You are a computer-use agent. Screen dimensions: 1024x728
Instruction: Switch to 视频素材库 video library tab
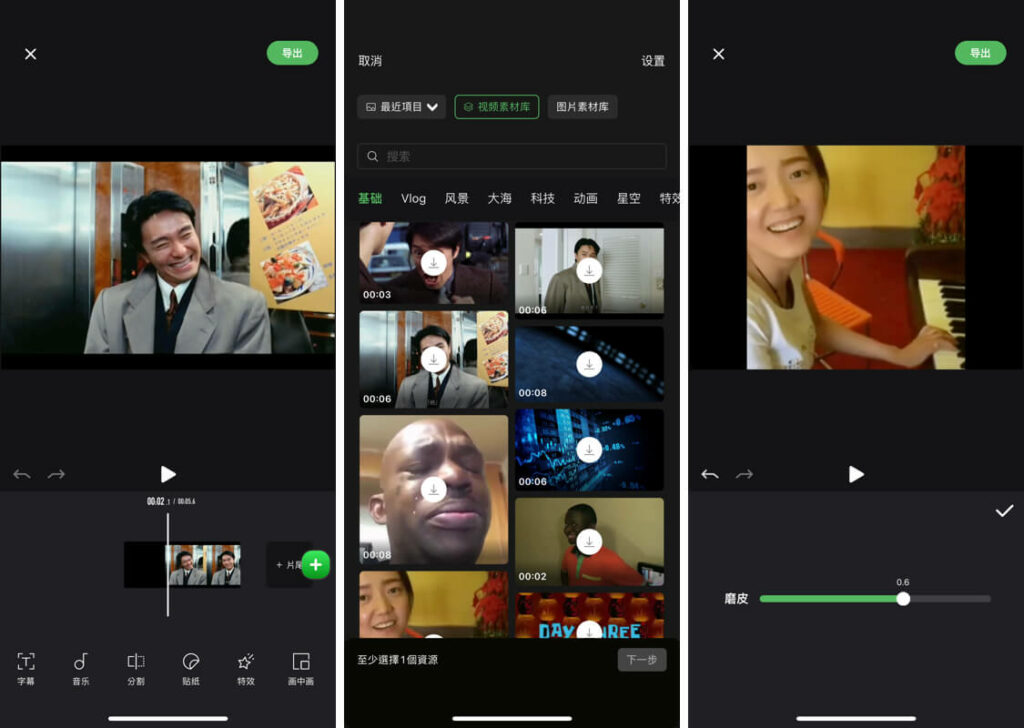click(496, 107)
